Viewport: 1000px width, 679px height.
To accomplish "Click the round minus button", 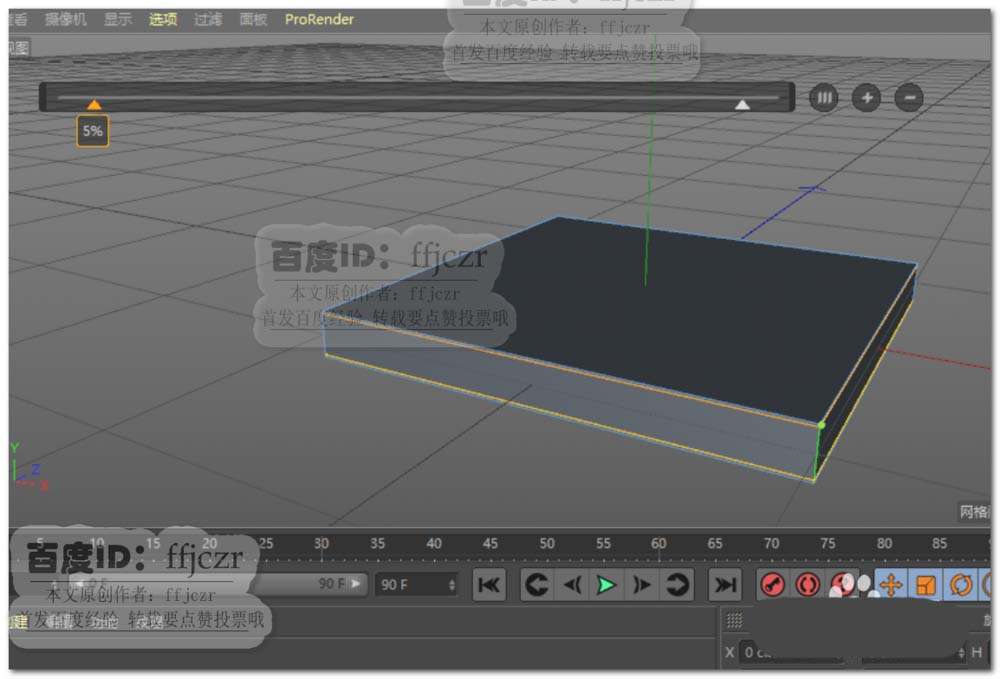I will [909, 98].
